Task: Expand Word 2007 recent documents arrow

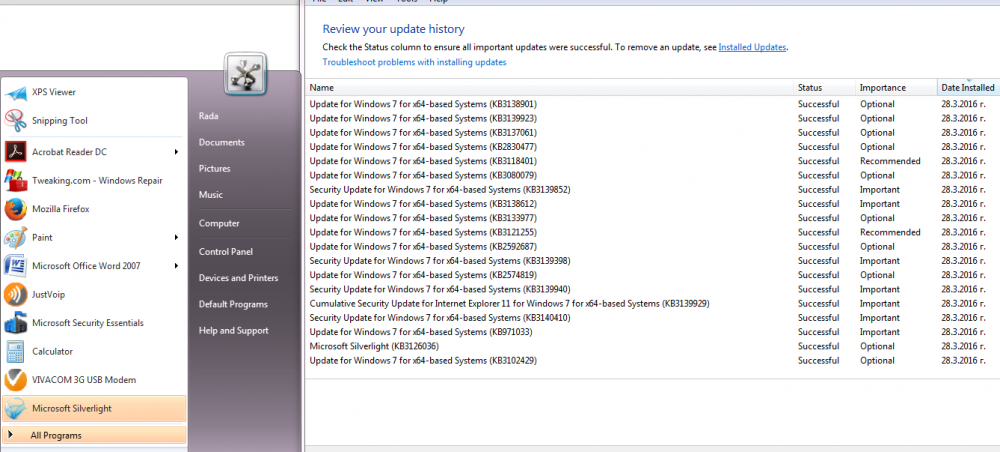Action: pyautogui.click(x=176, y=266)
